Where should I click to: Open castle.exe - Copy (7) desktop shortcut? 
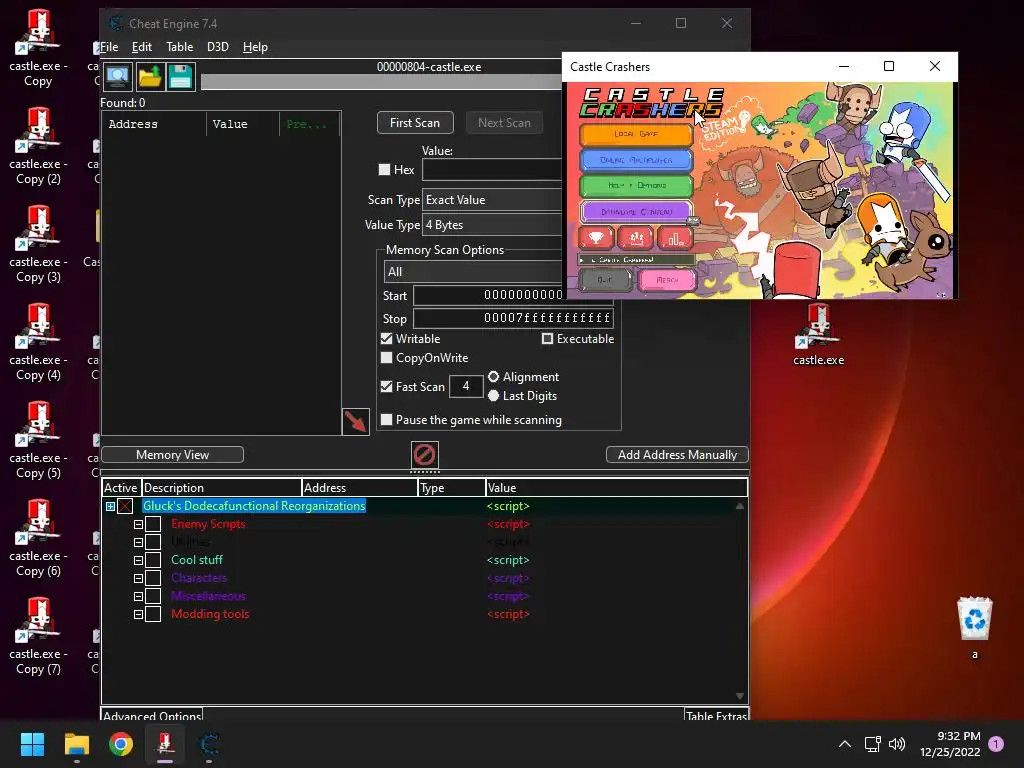38,637
